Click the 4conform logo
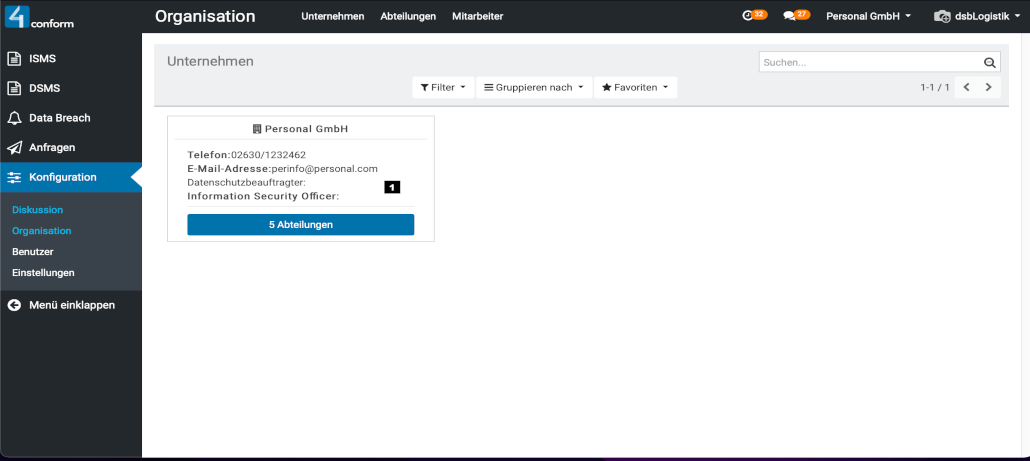Screen dimensions: 1030x461 (x=40, y=17)
